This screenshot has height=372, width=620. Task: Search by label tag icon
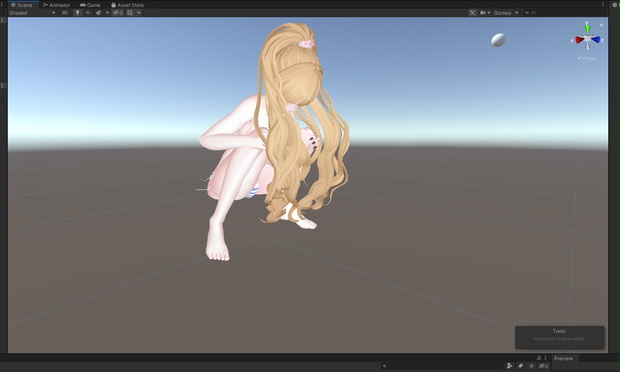click(x=520, y=366)
